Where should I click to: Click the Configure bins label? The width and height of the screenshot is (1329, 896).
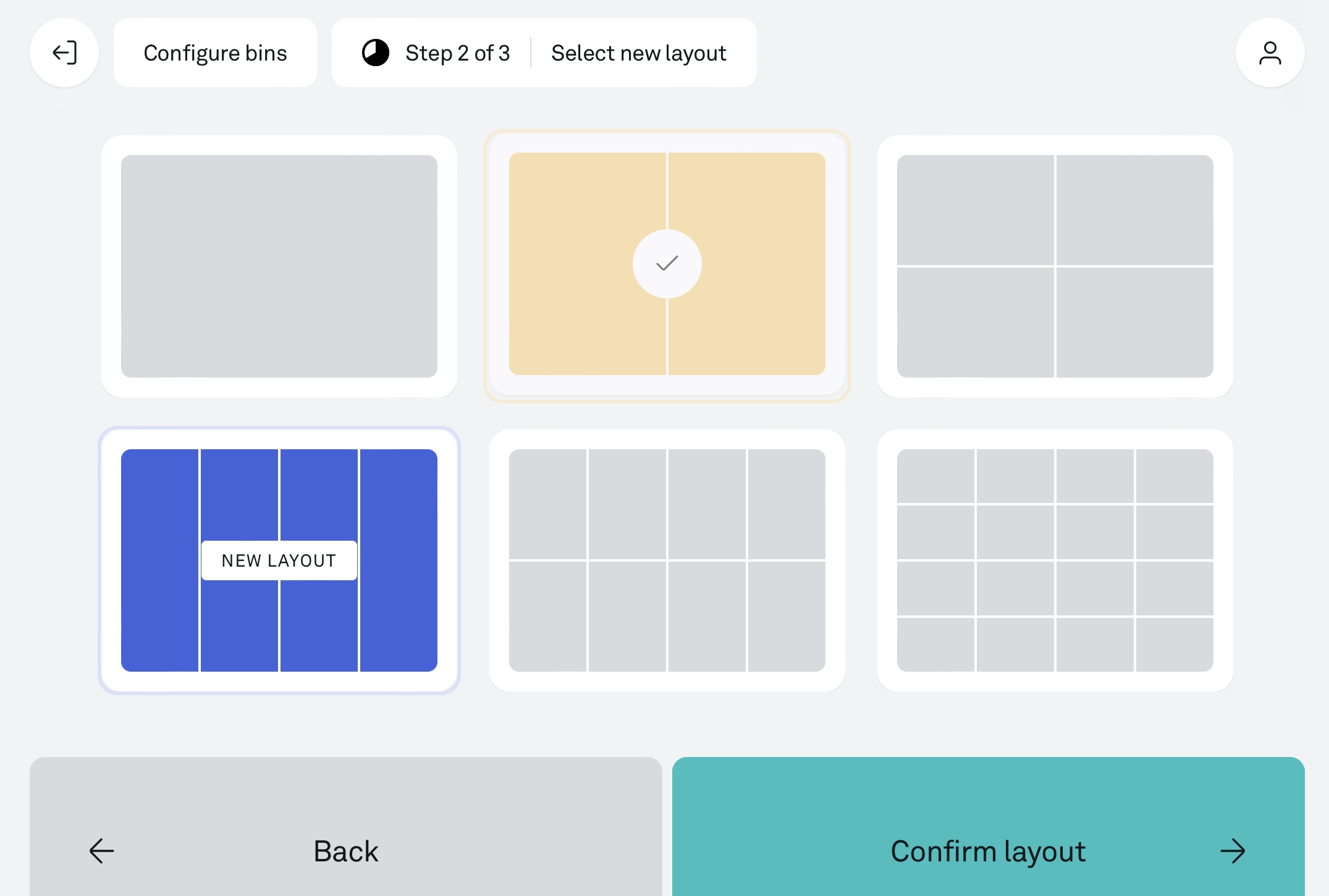pyautogui.click(x=215, y=53)
